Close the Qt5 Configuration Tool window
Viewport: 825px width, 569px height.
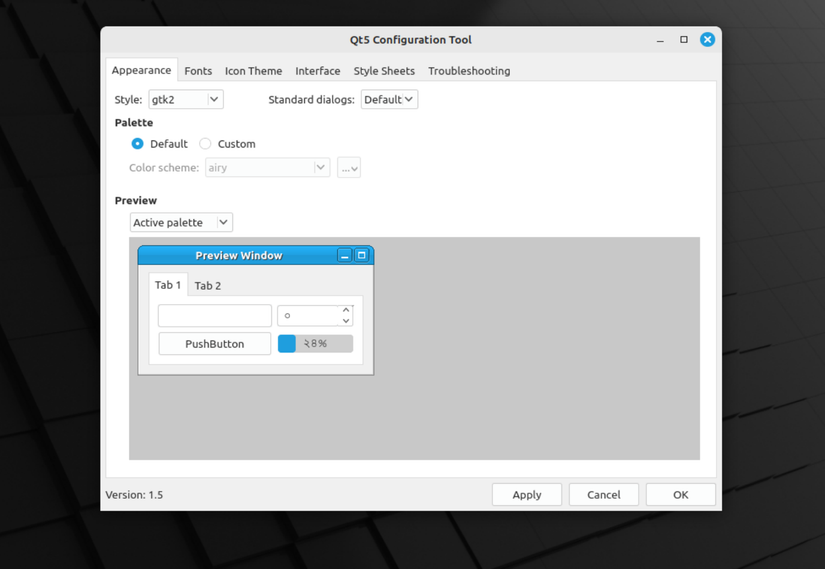click(x=707, y=39)
